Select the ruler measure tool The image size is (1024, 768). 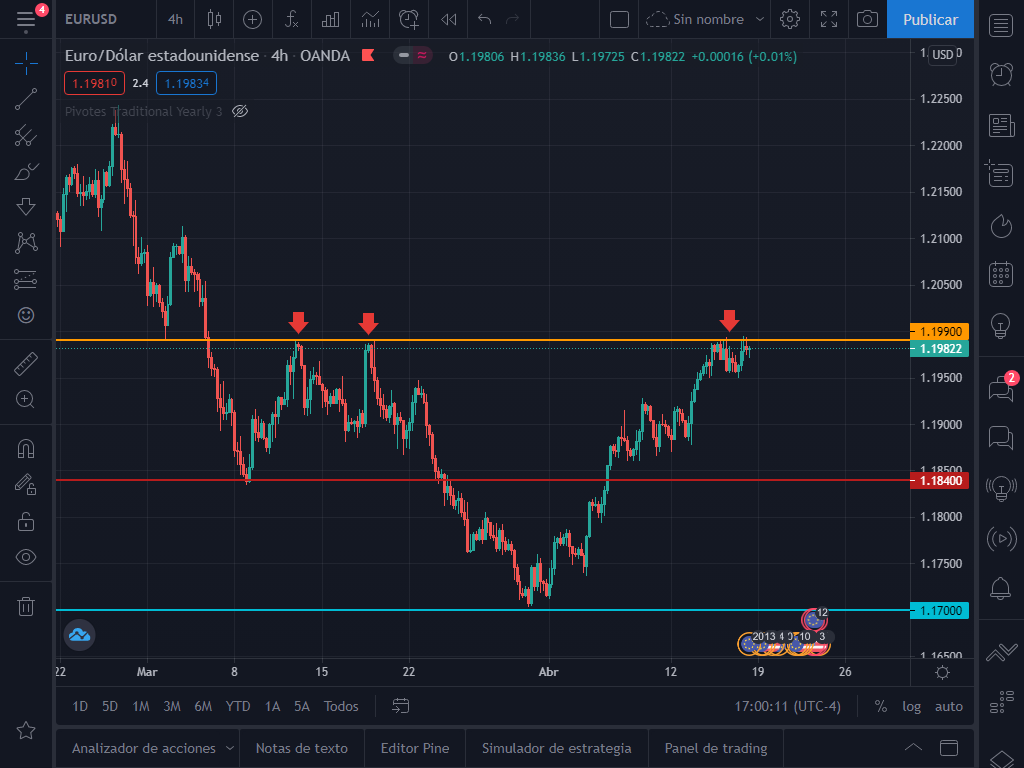26,364
